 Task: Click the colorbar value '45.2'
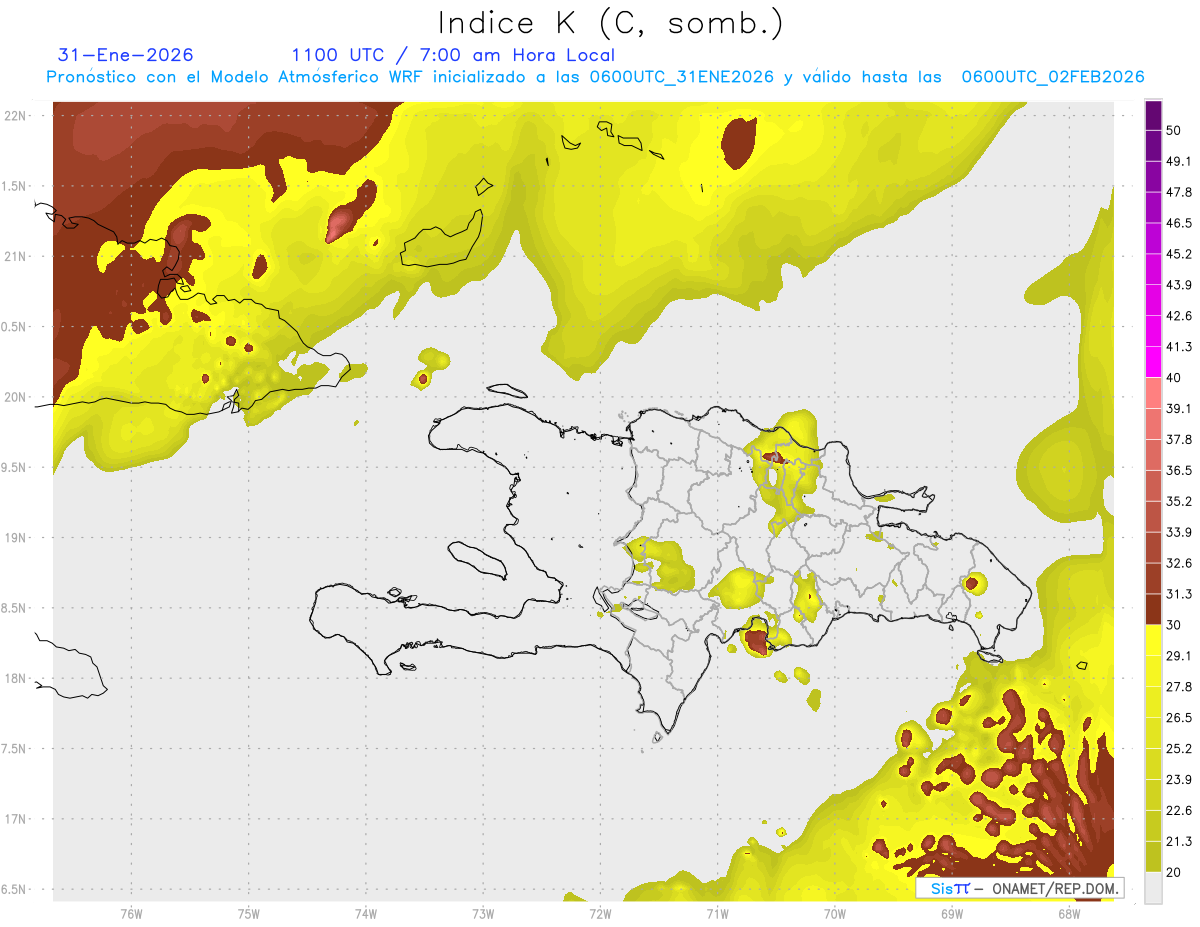(1178, 254)
